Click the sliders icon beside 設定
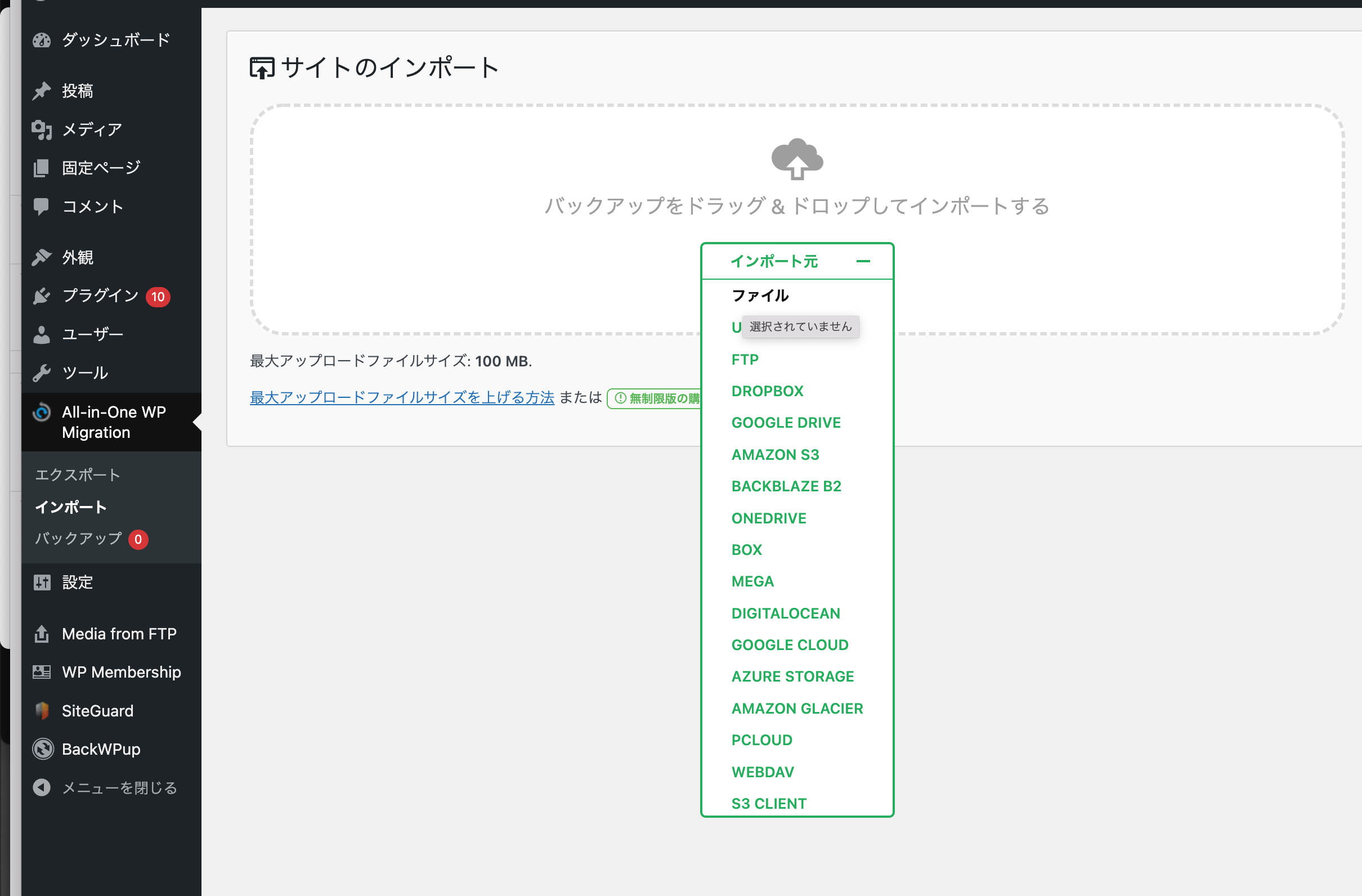The height and width of the screenshot is (896, 1362). 42,583
